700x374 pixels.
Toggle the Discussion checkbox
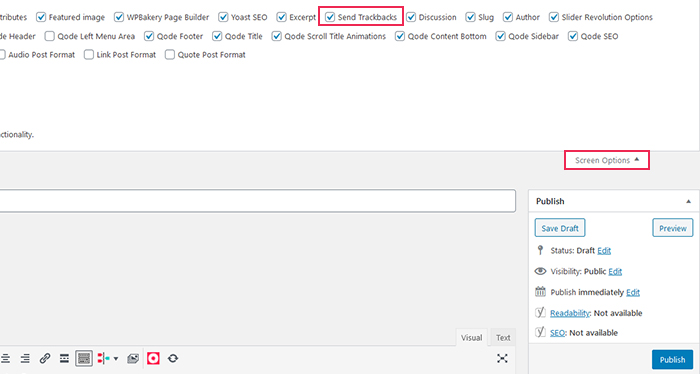coord(411,17)
